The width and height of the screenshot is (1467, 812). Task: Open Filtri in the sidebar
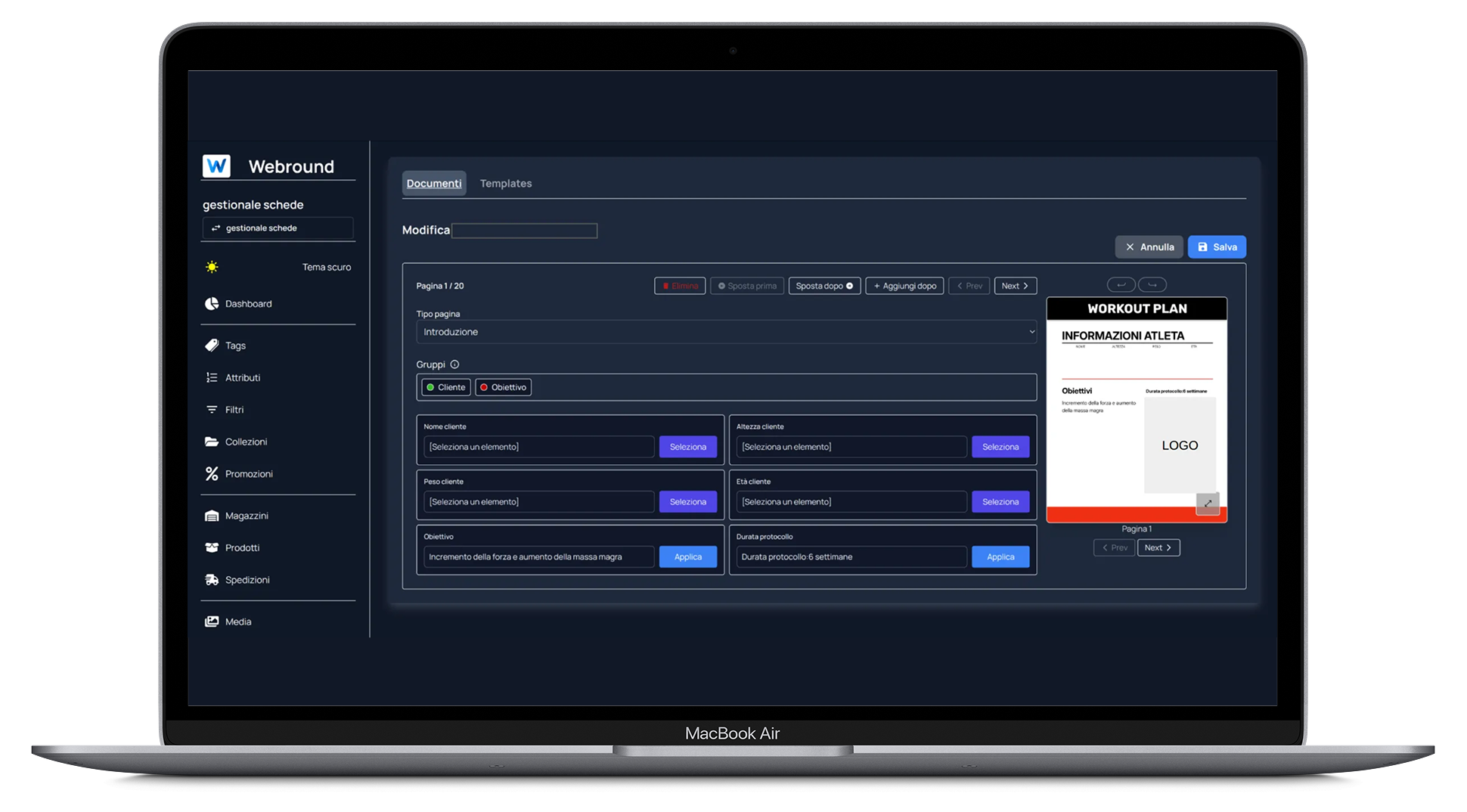(212, 409)
